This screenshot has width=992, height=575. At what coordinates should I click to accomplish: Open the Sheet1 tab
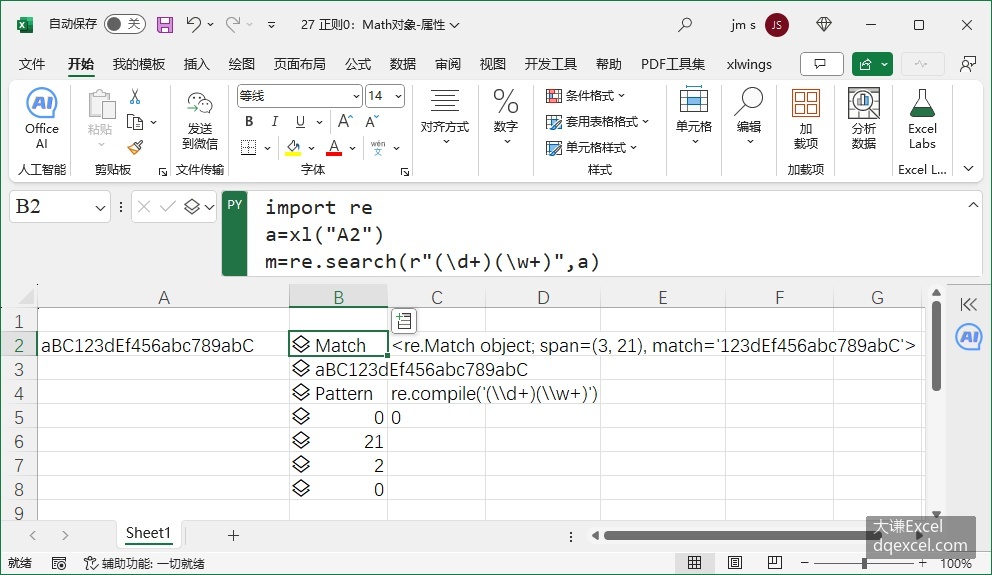pyautogui.click(x=149, y=533)
